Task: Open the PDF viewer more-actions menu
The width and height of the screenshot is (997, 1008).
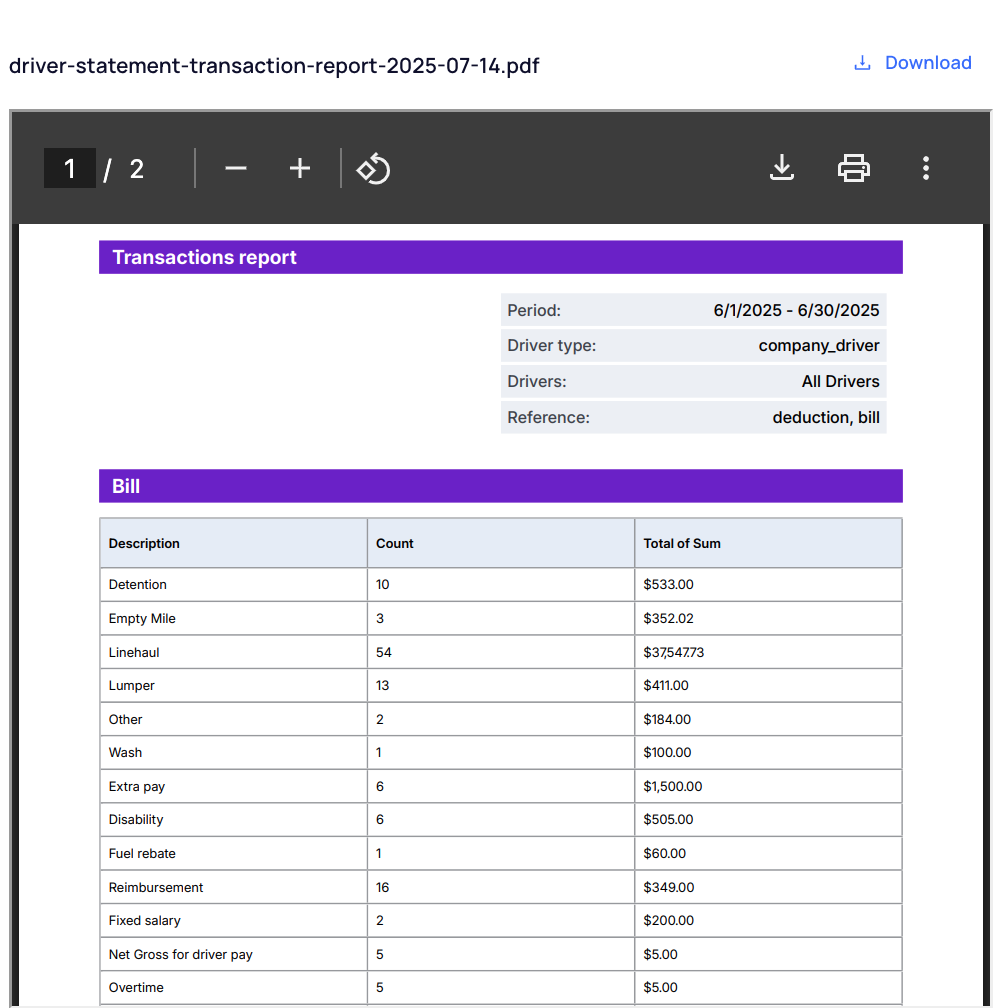Action: point(926,168)
